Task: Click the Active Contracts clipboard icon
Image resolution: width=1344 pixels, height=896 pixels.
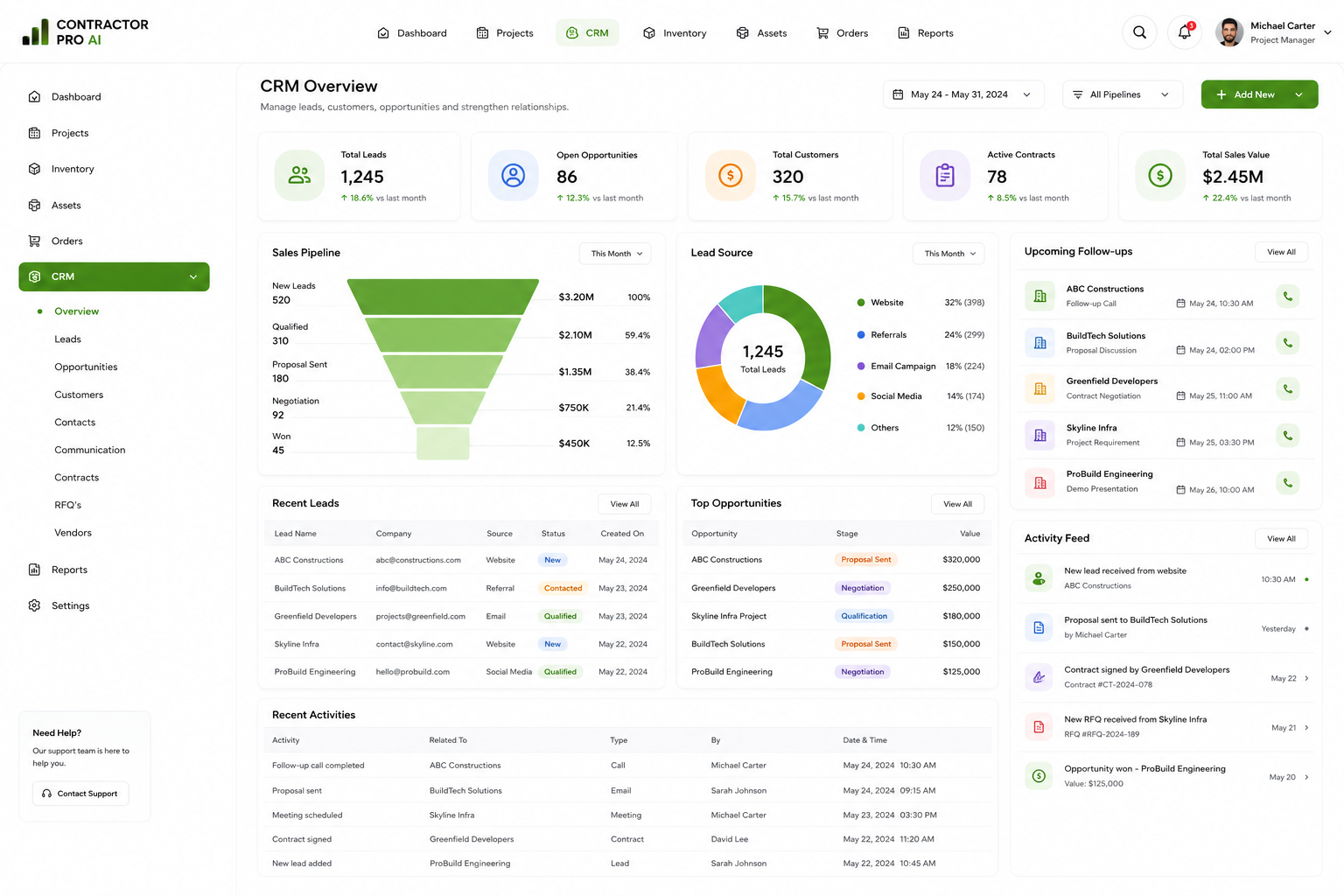Action: click(945, 175)
